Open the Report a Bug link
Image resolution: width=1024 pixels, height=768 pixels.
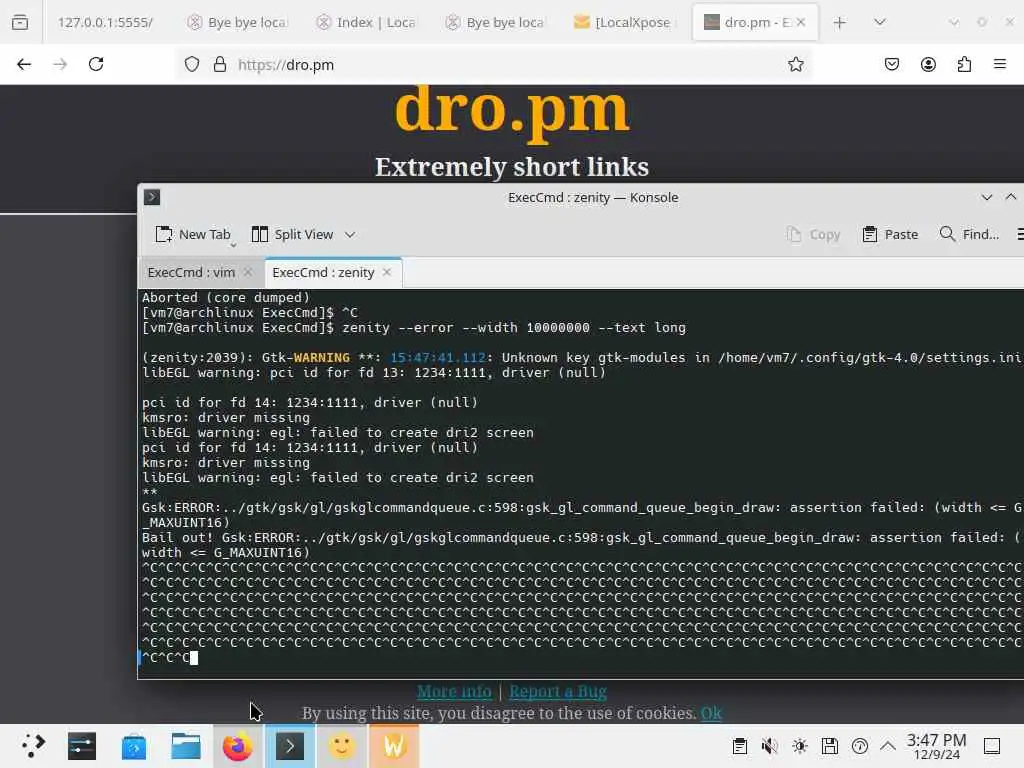[x=558, y=692]
